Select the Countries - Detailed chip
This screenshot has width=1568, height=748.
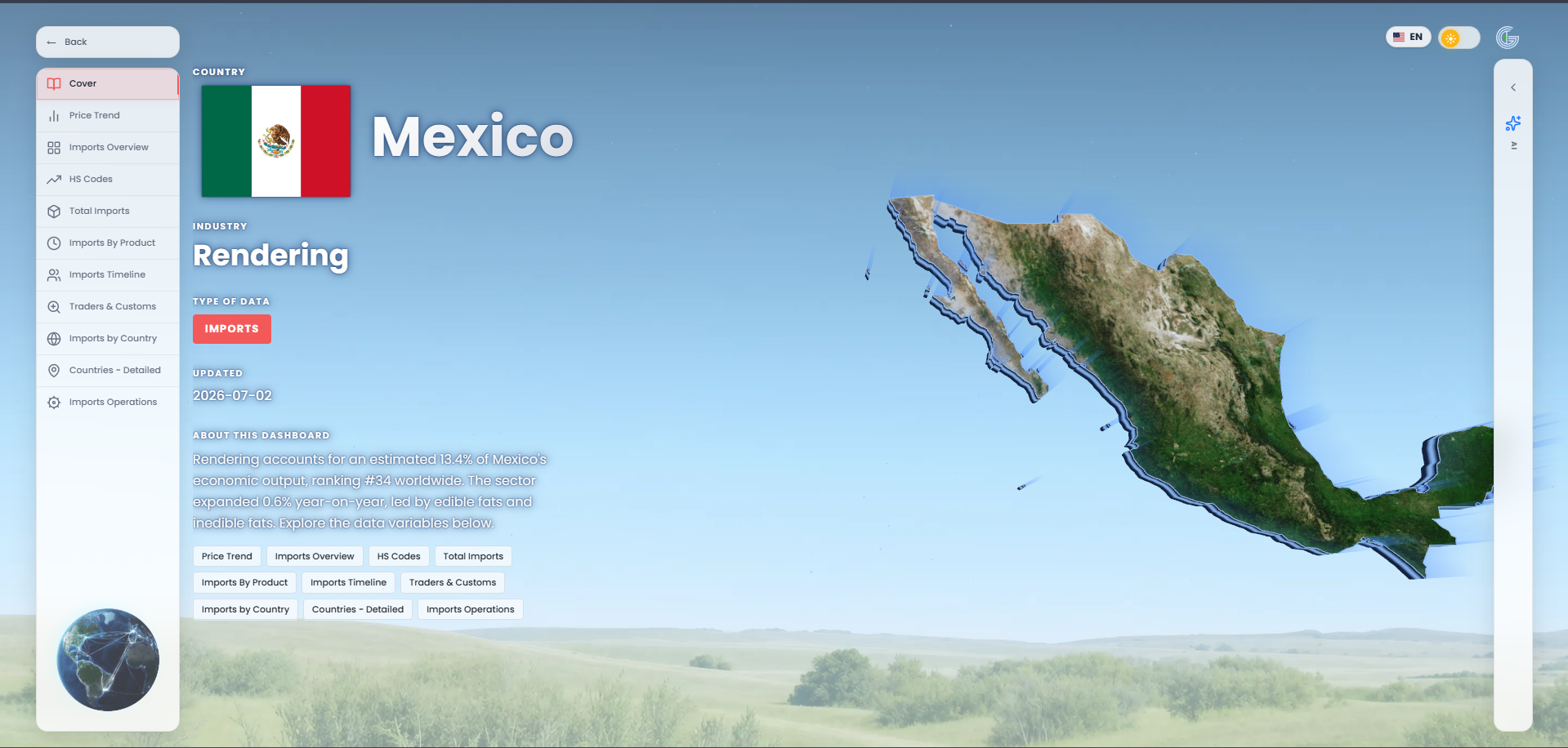[358, 609]
